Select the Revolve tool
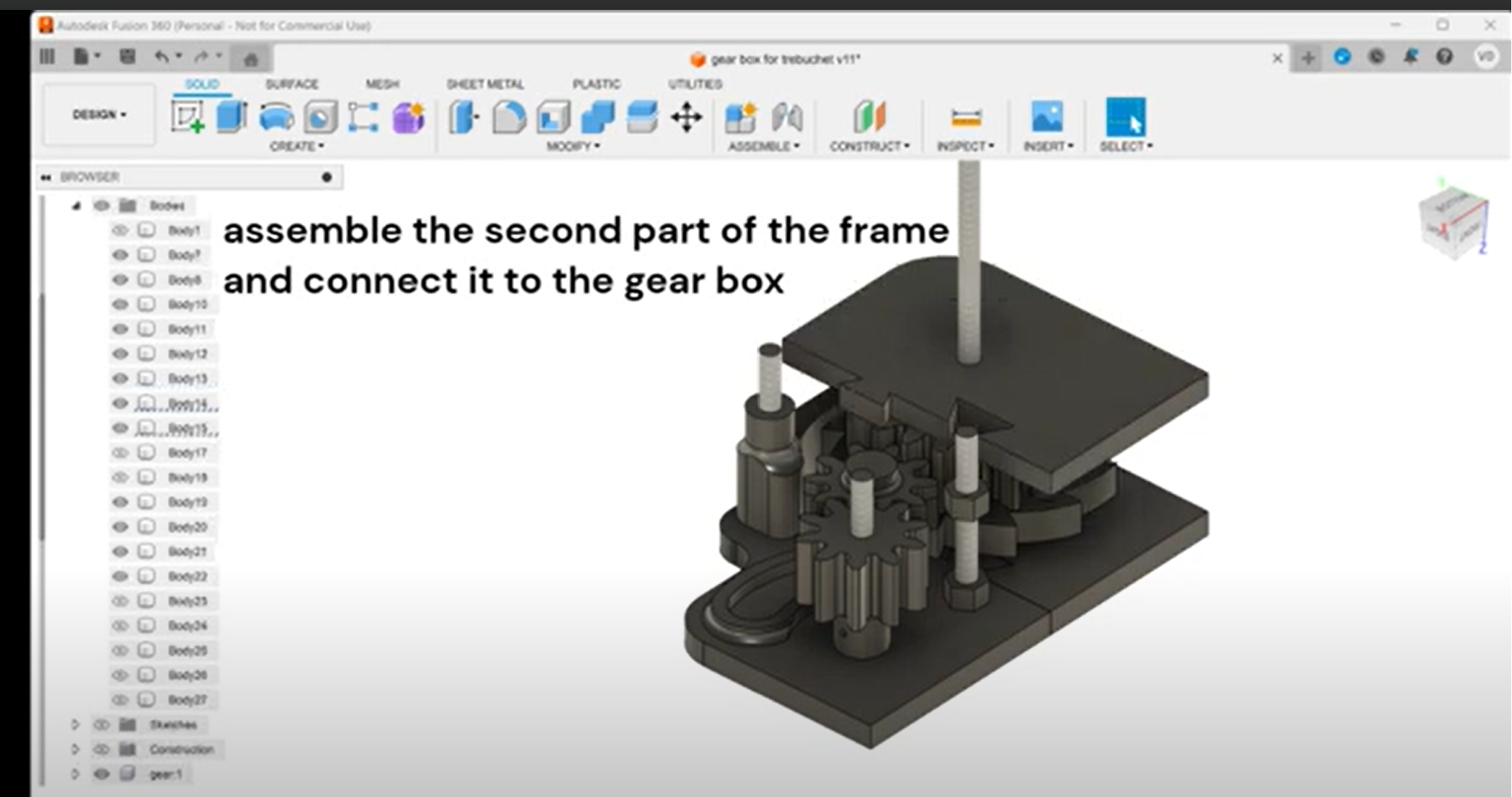The image size is (1512, 797). pos(277,116)
